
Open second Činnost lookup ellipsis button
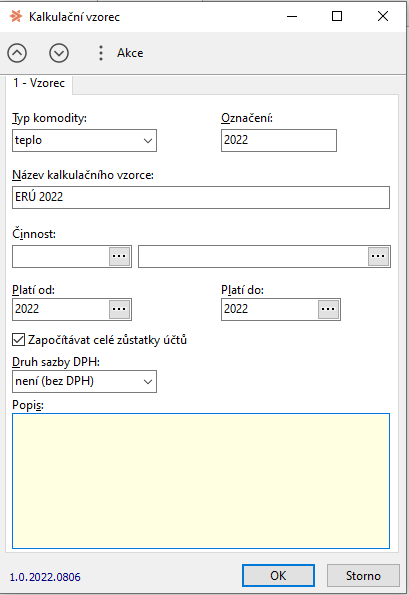point(378,256)
